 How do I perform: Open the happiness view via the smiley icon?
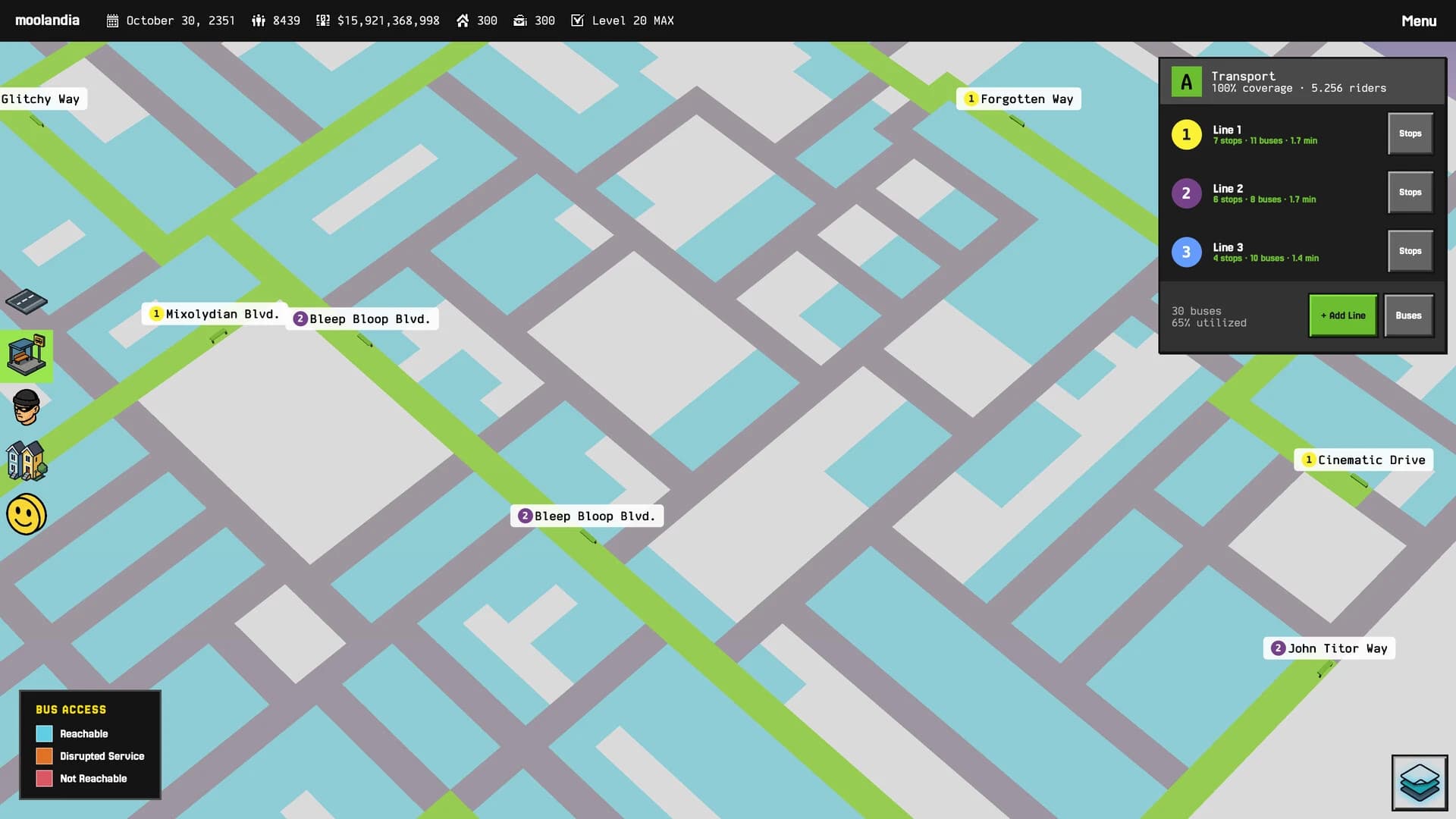coord(27,514)
